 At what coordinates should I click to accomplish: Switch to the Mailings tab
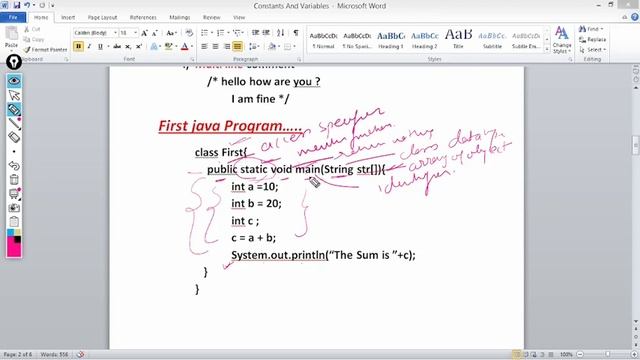(180, 18)
